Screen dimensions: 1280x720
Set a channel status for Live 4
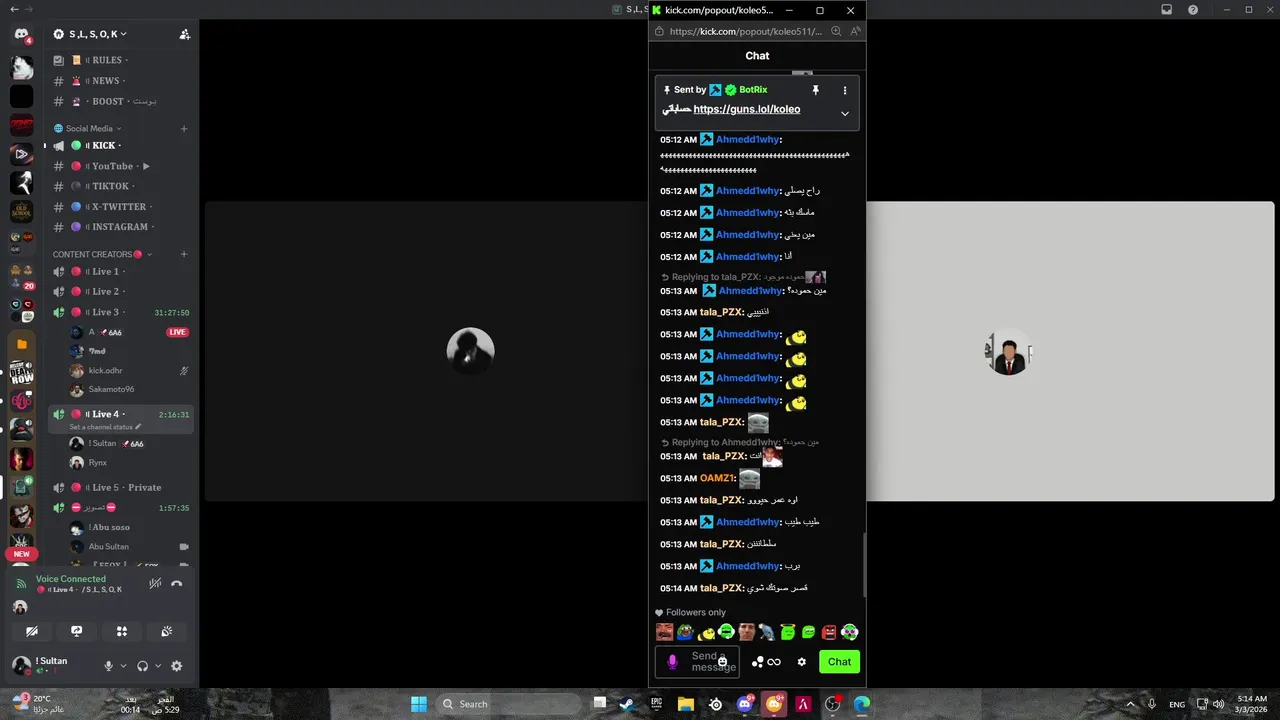pos(106,427)
